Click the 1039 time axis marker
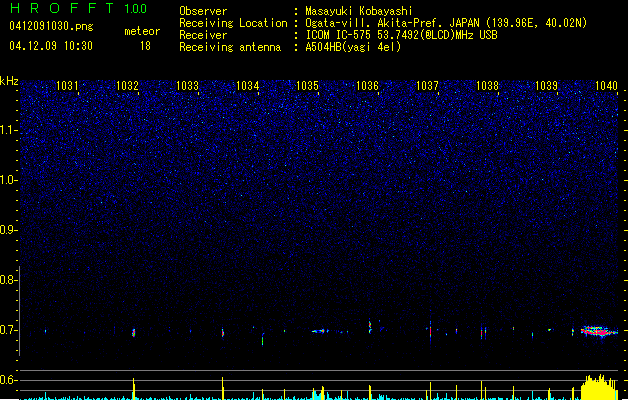This screenshot has height=400, width=629. (546, 85)
